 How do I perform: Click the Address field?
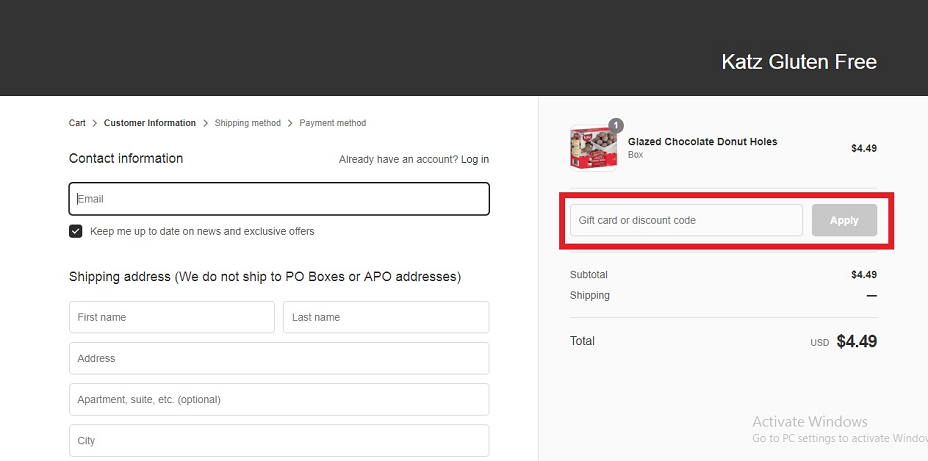279,359
